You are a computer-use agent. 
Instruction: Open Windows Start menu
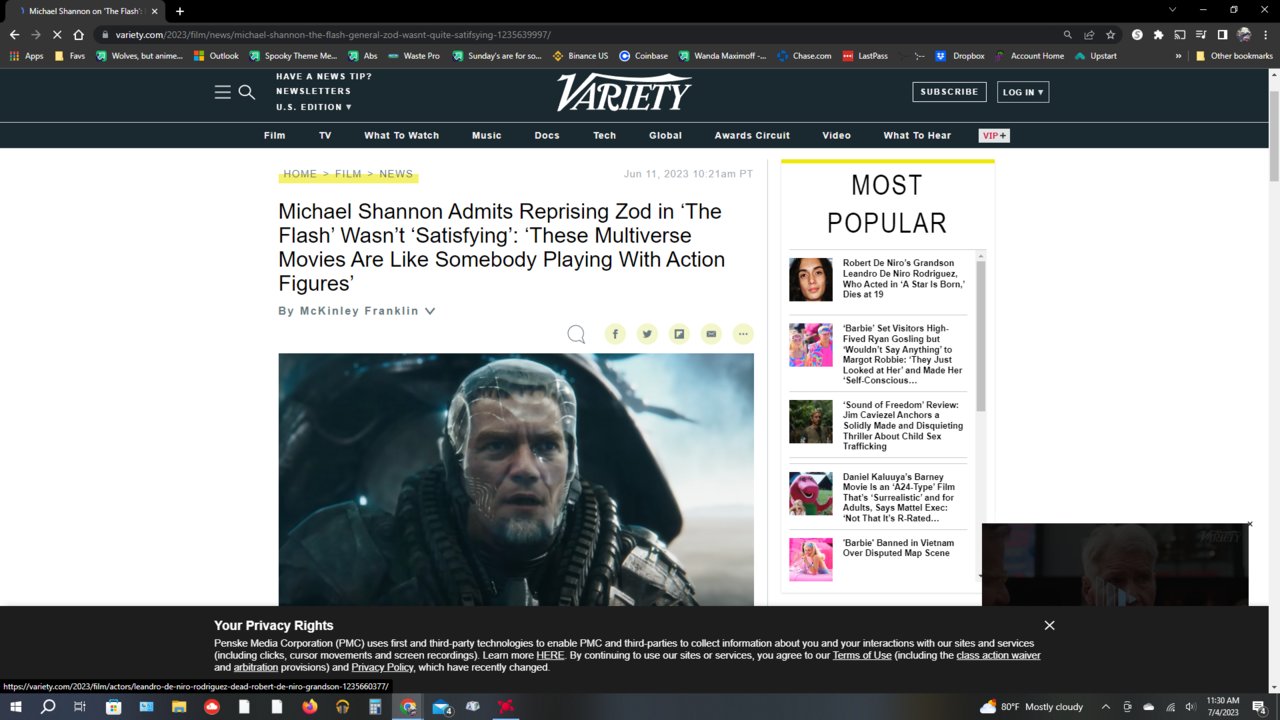15,707
